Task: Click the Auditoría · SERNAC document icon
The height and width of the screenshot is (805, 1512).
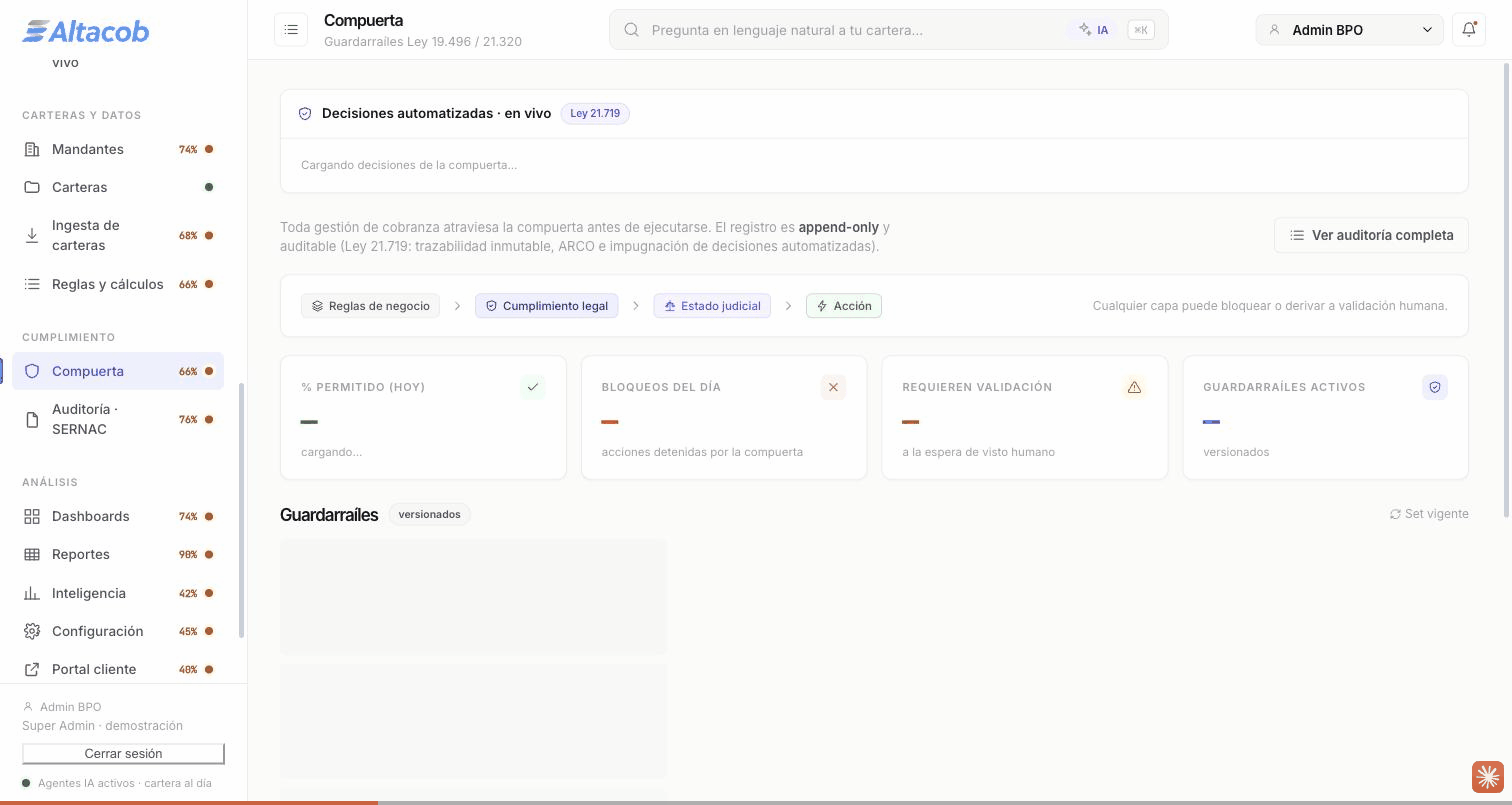Action: [32, 419]
